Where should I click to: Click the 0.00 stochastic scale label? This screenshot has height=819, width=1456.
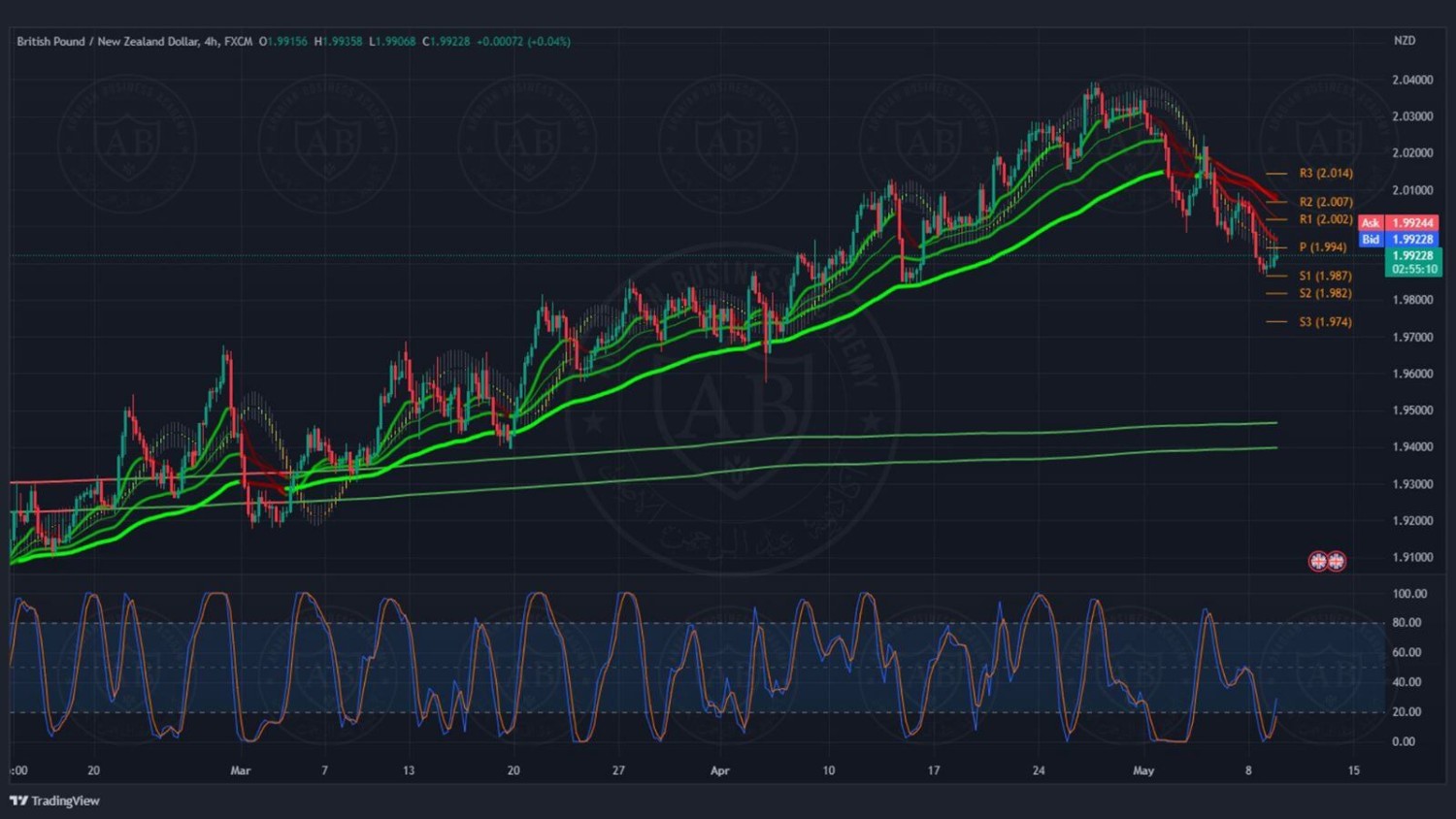[x=1404, y=741]
